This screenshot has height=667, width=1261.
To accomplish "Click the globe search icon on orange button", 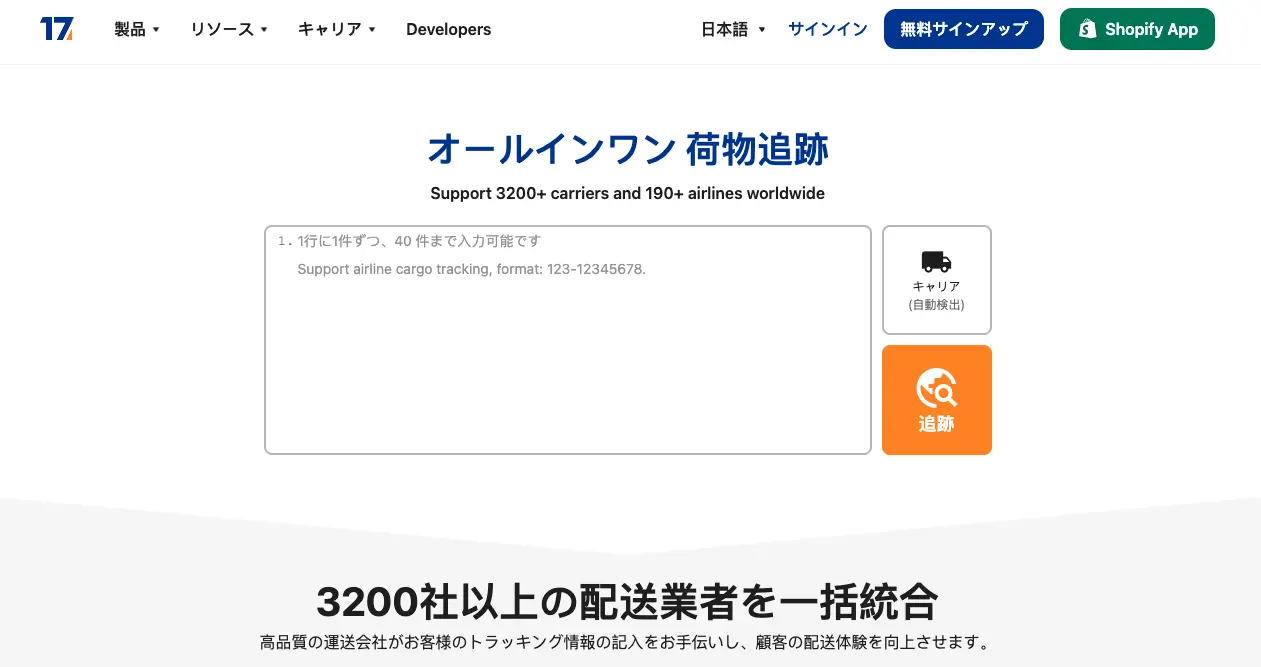I will (936, 388).
